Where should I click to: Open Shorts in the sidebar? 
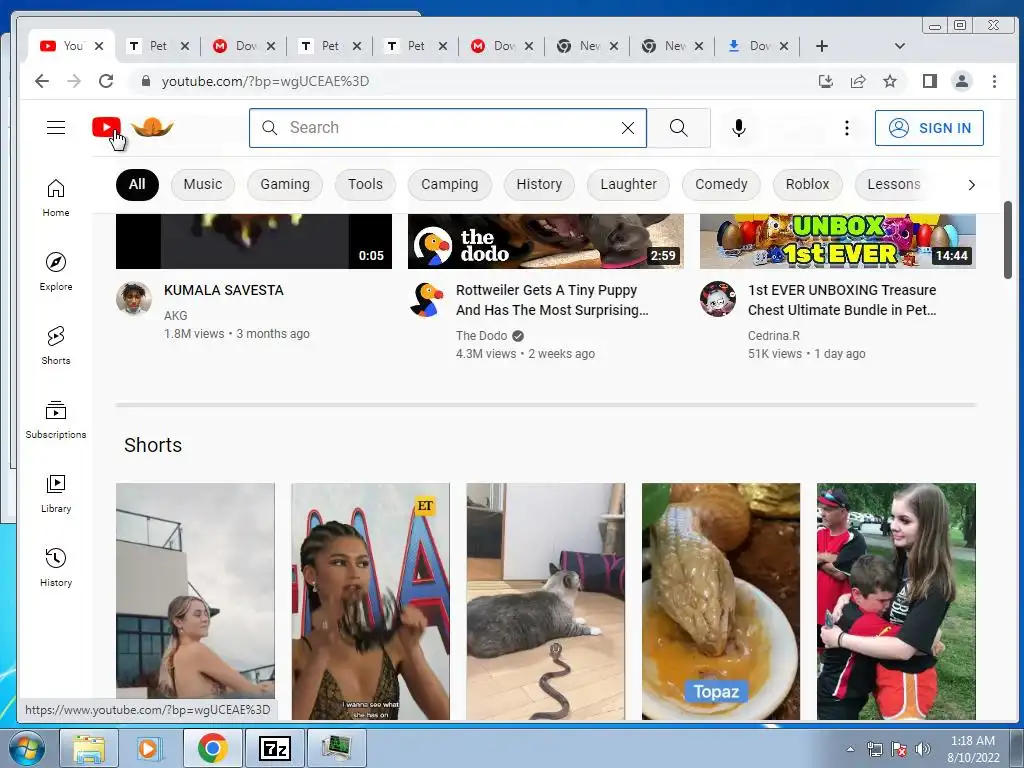[x=56, y=345]
